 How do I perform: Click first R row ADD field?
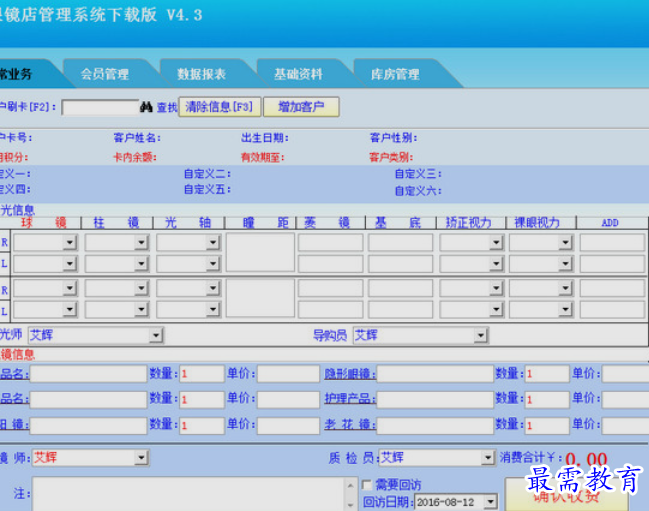click(x=612, y=242)
